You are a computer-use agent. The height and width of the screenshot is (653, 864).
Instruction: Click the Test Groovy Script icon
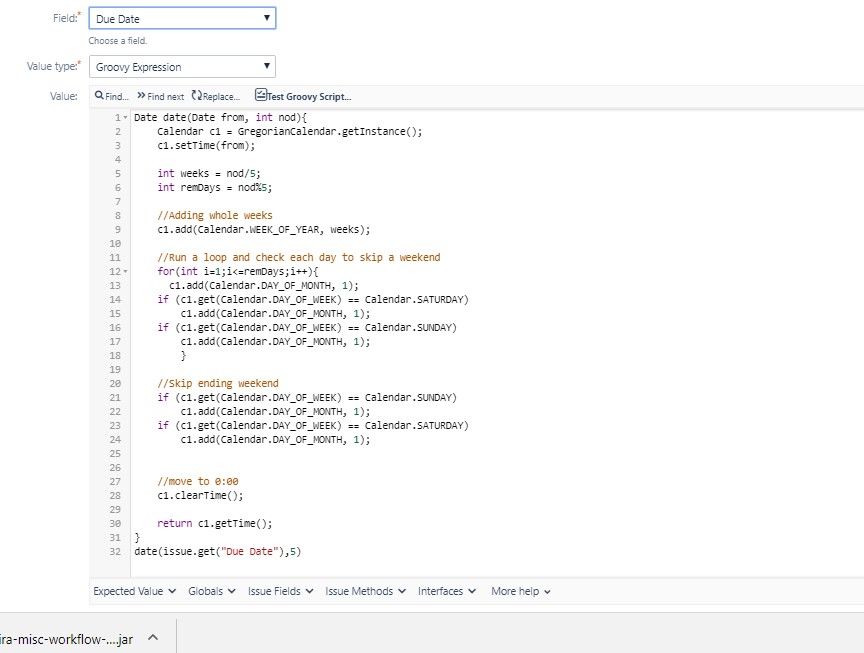pos(261,96)
